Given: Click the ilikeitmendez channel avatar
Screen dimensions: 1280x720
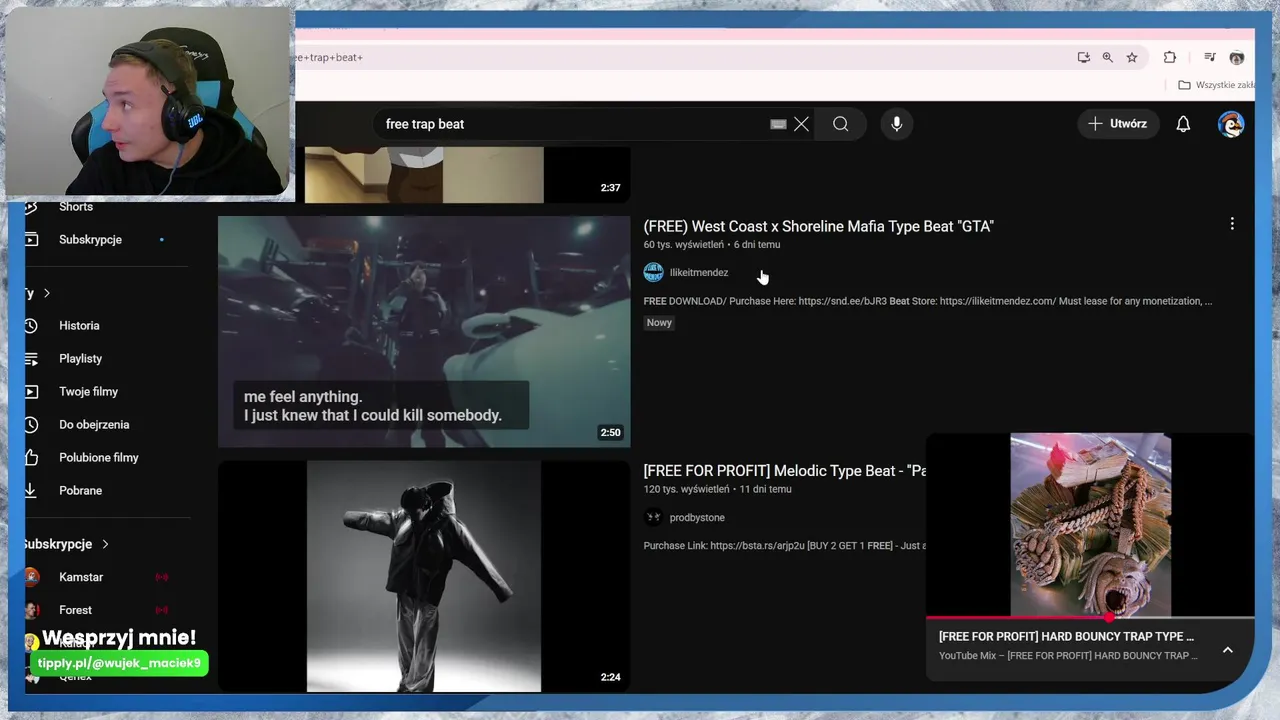Looking at the screenshot, I should (654, 273).
